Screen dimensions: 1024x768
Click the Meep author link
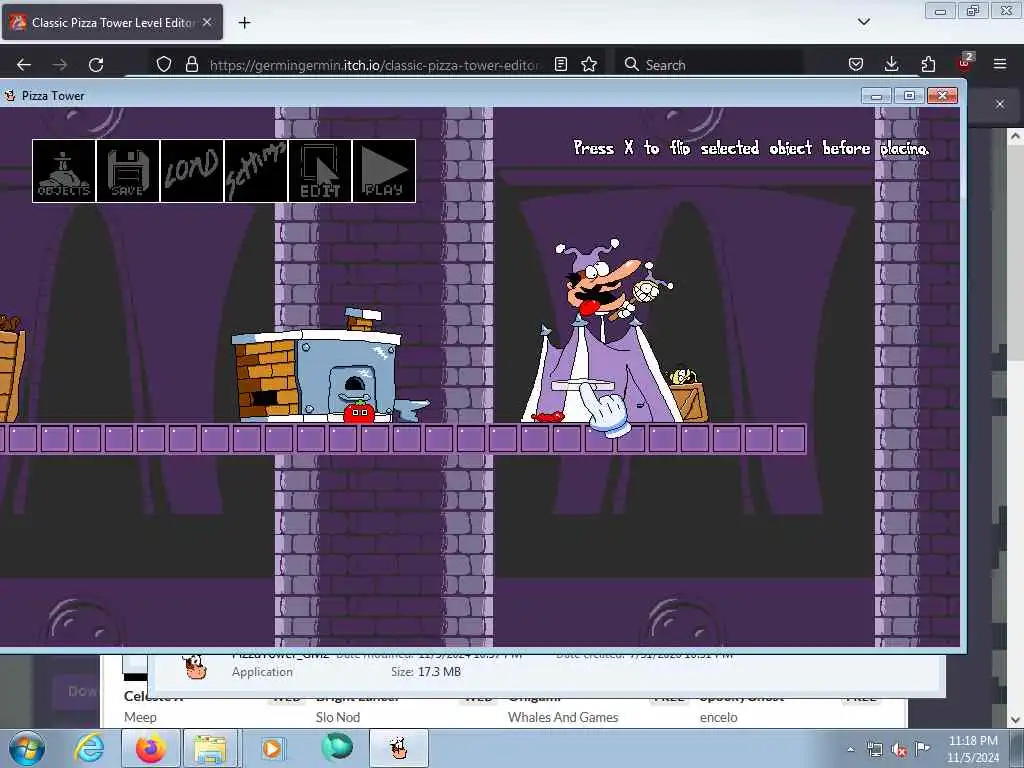coord(140,717)
